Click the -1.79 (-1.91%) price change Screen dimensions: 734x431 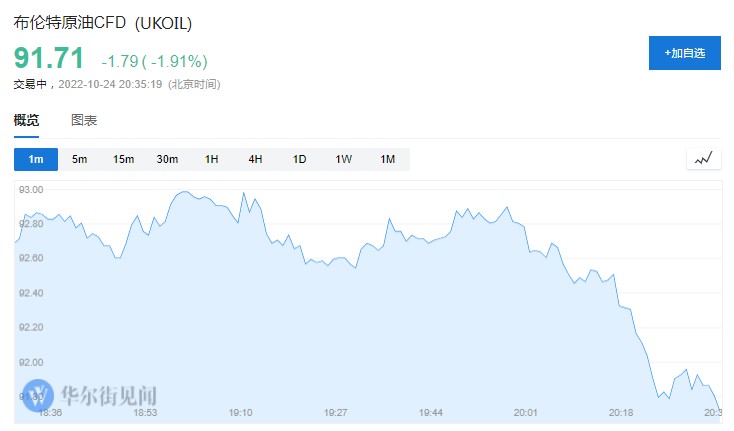click(x=159, y=60)
